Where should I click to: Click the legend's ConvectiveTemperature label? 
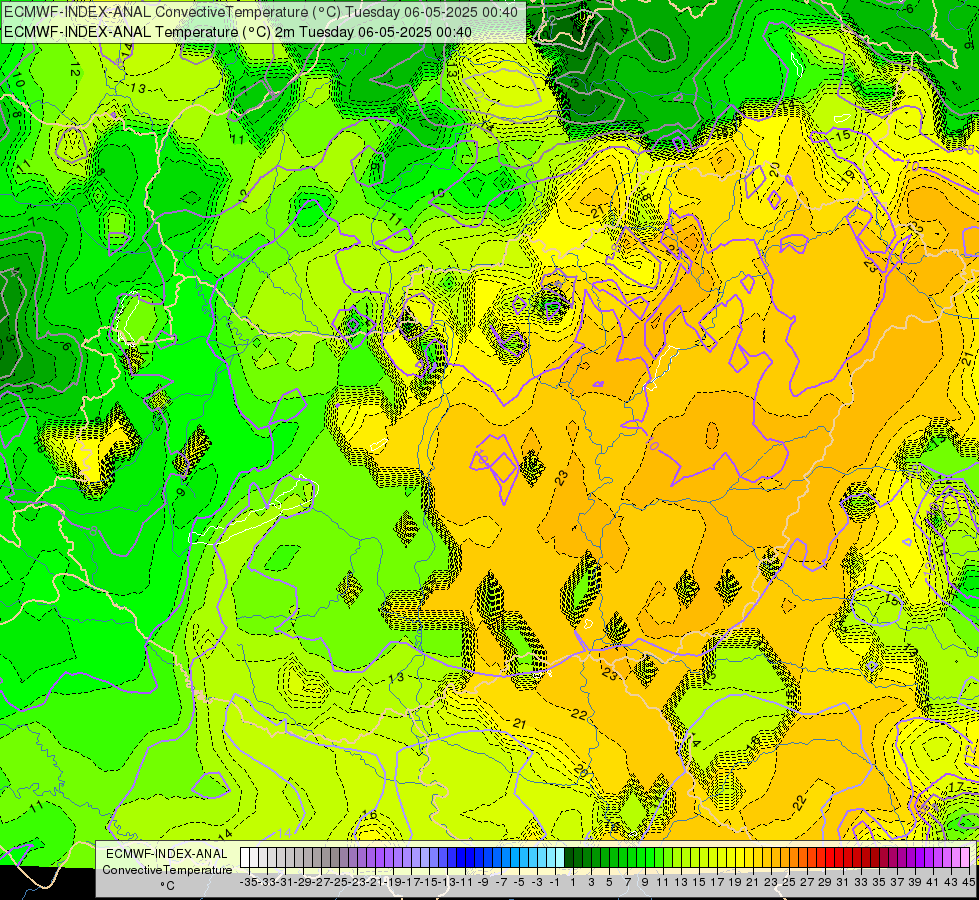pos(167,869)
